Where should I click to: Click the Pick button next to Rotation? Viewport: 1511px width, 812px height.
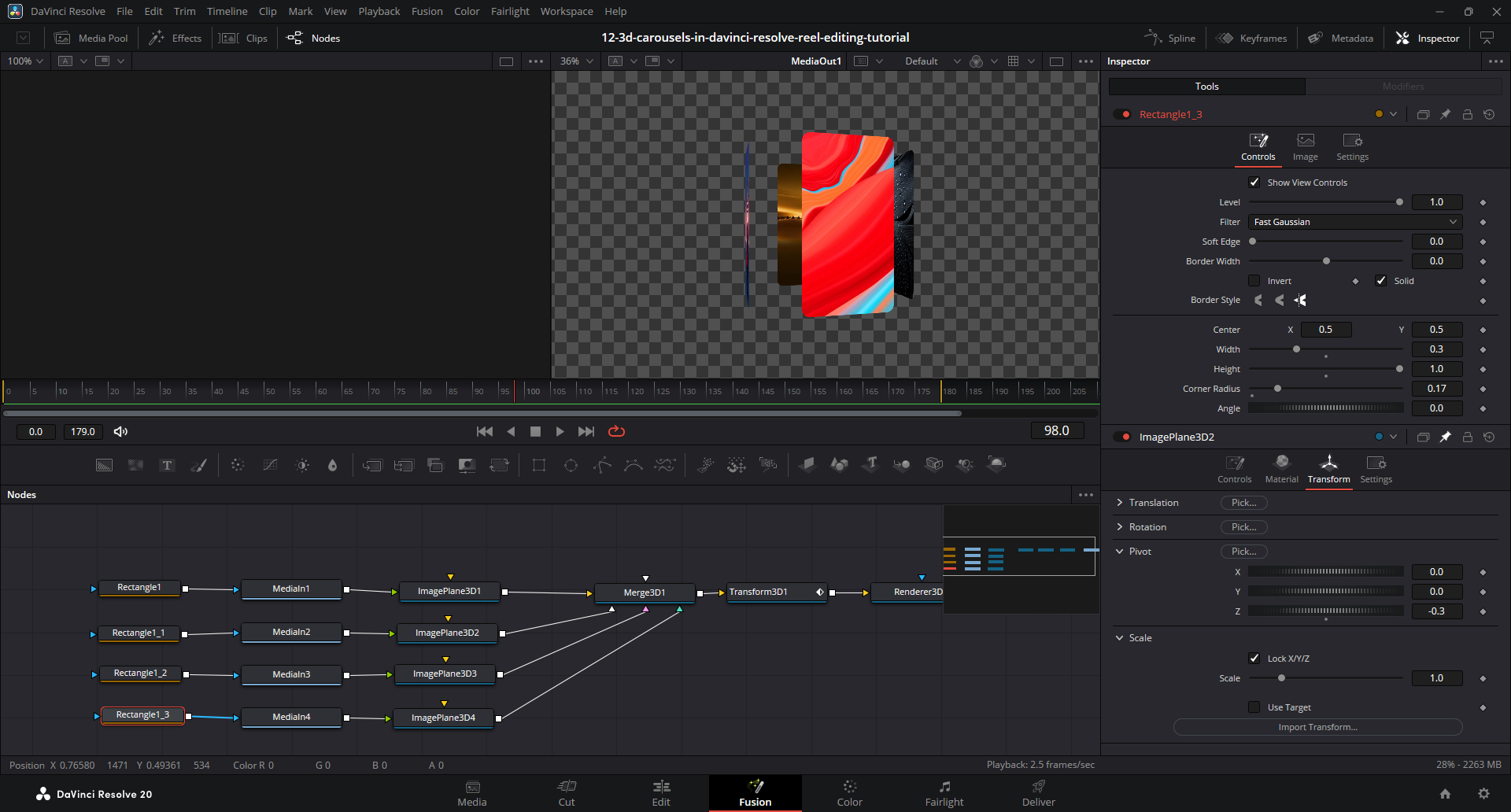(x=1243, y=527)
